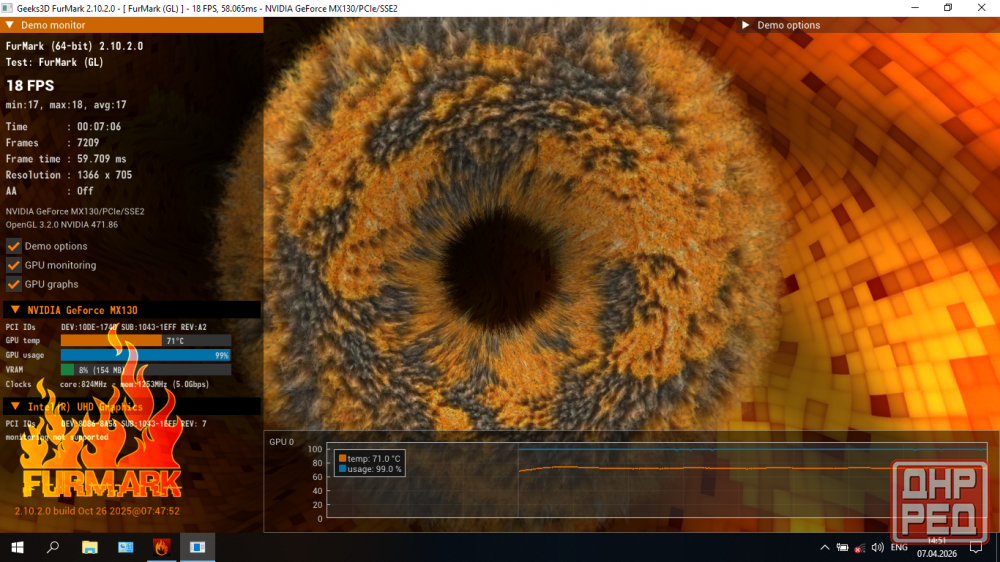Screen dimensions: 1000x562
Task: Open the volume speaker icon in tray
Action: pos(877,547)
